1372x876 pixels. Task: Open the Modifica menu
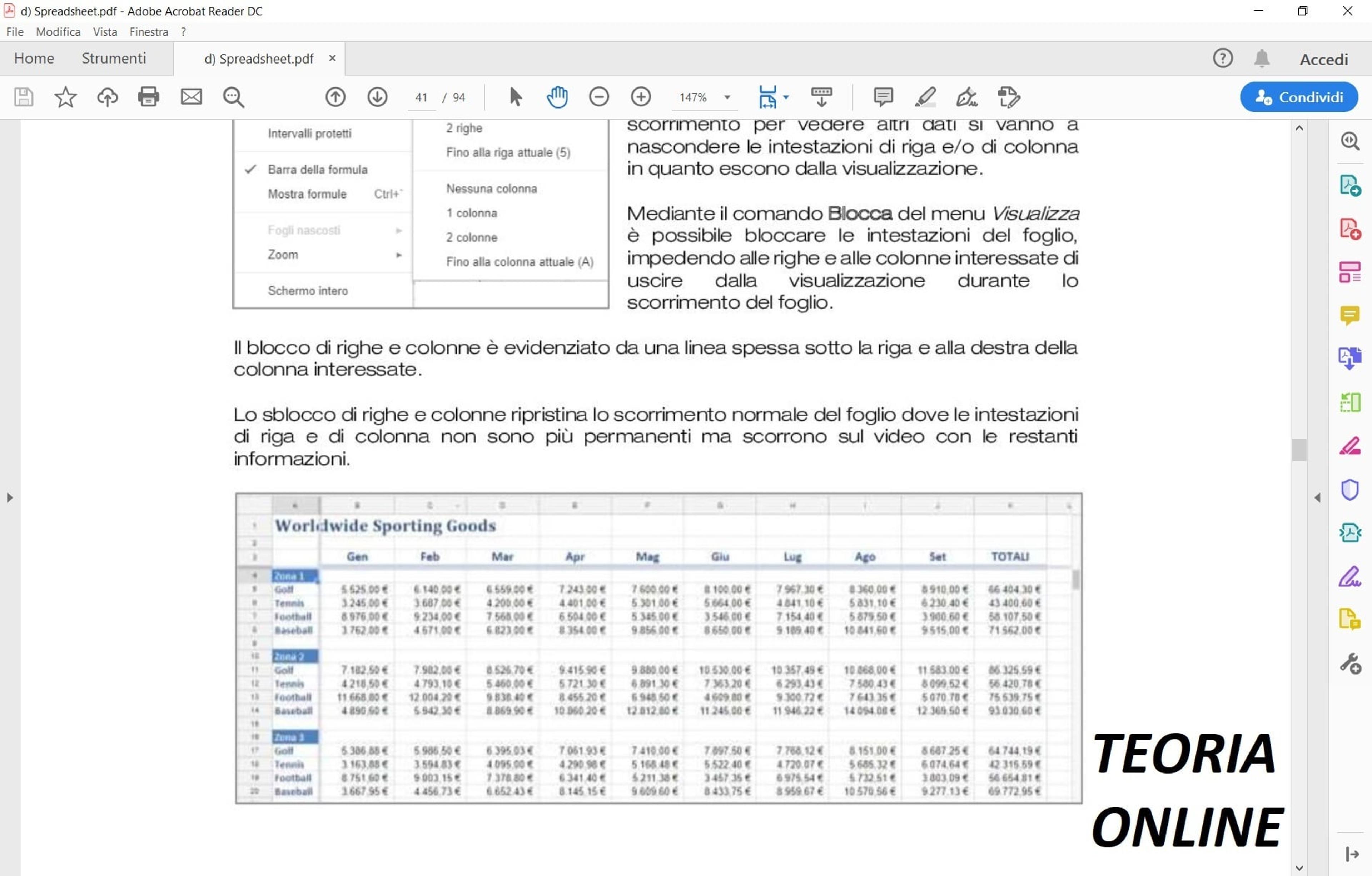[x=58, y=32]
